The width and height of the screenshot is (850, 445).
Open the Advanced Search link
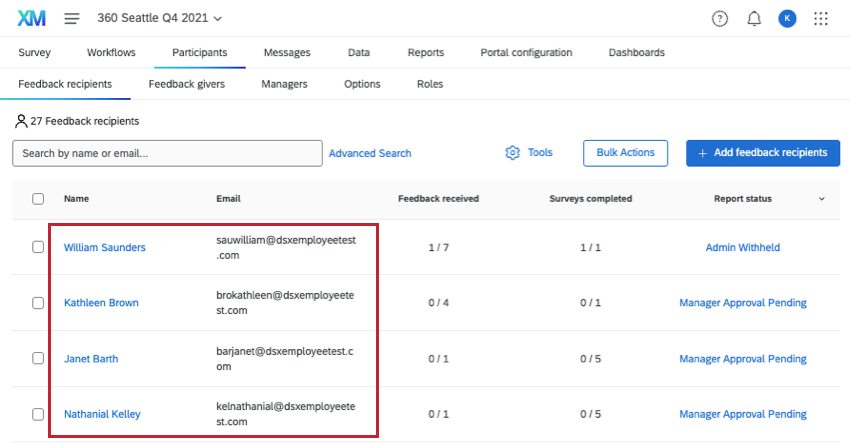pos(370,153)
